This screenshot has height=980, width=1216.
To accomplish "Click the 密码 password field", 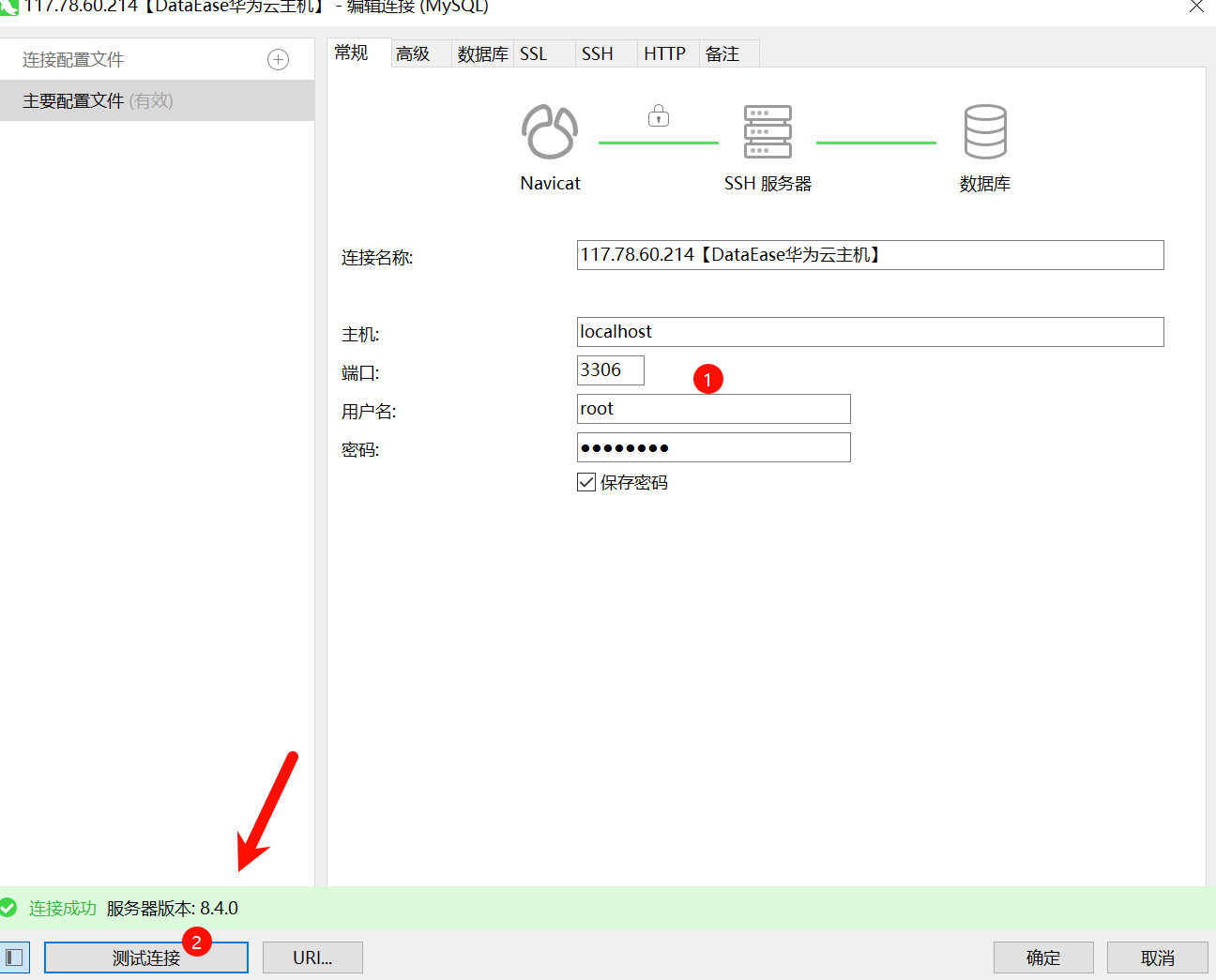I will pos(714,447).
